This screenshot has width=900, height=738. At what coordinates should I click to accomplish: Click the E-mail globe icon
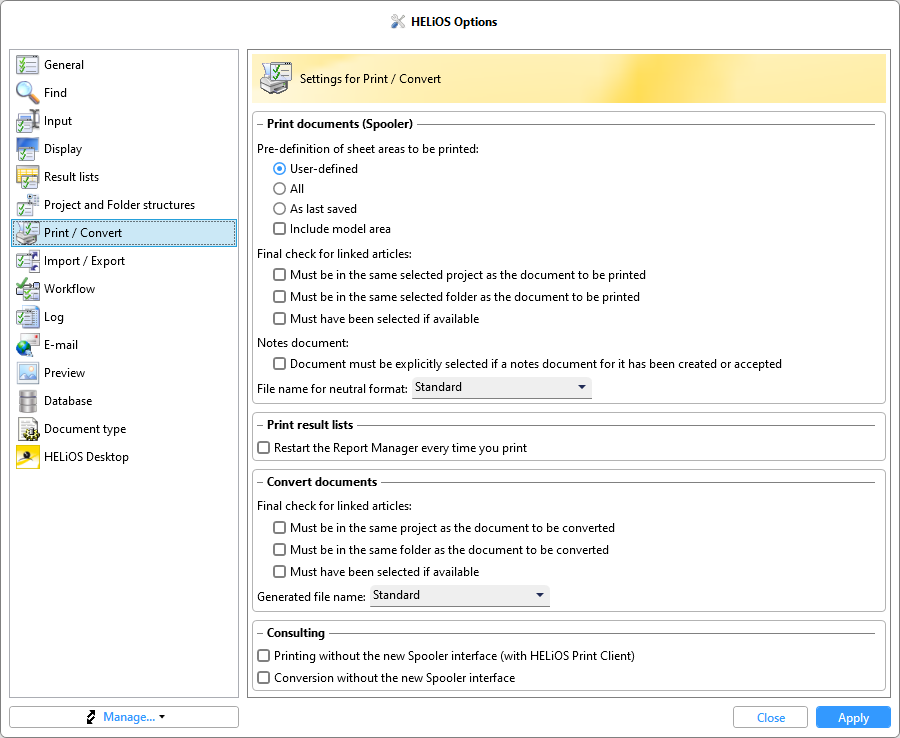[28, 345]
